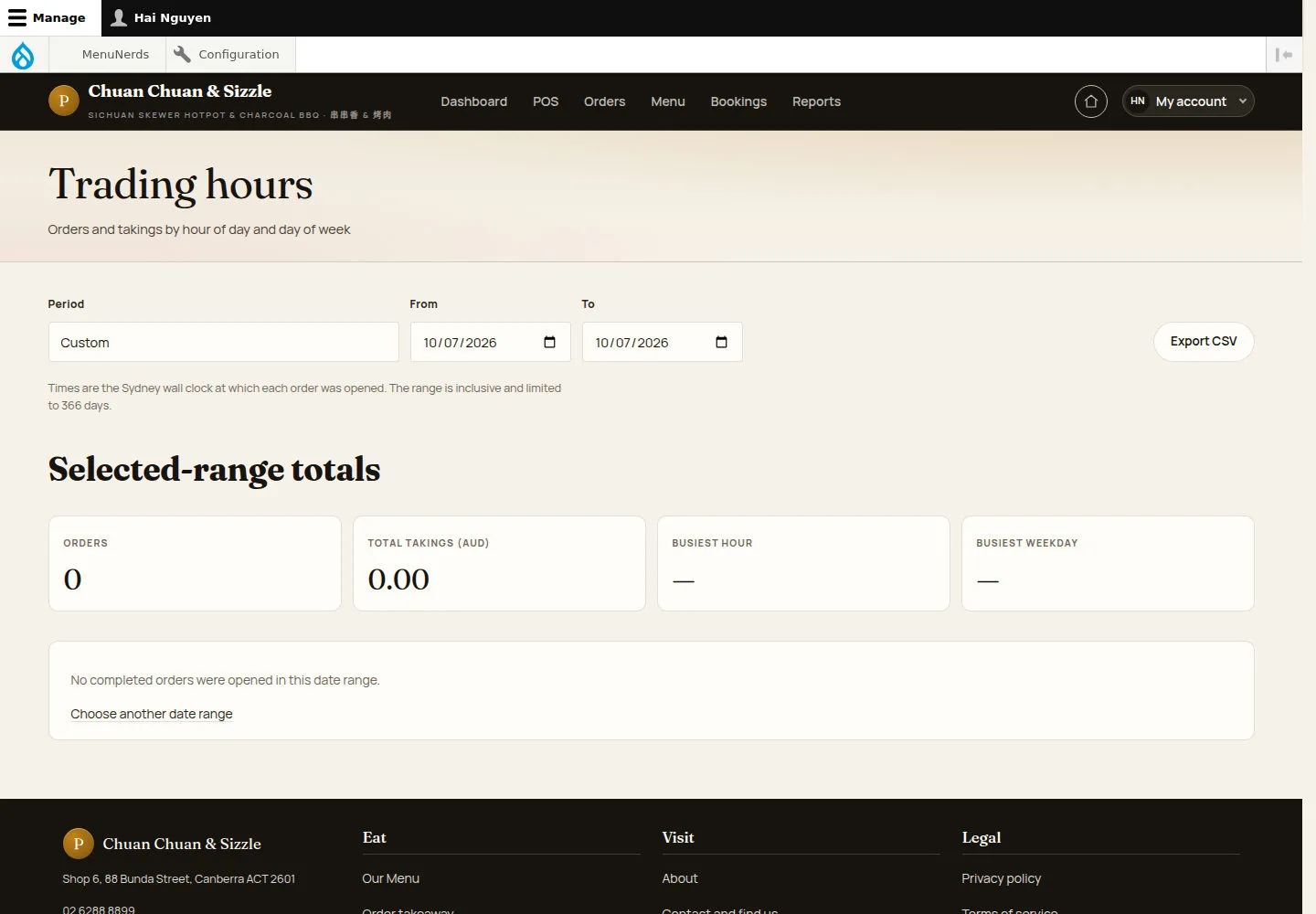
Task: Click the footer address Shop 6, 88 Bunda Street
Action: click(x=179, y=878)
